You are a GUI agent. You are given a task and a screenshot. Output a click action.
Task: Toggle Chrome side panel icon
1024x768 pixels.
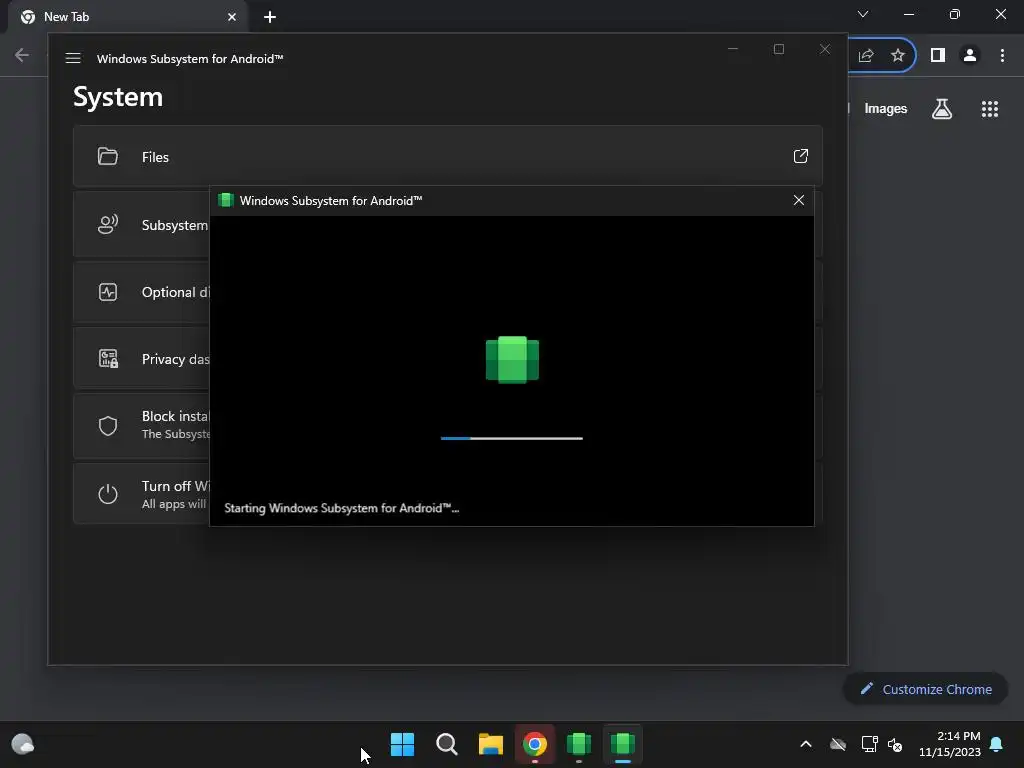[938, 56]
